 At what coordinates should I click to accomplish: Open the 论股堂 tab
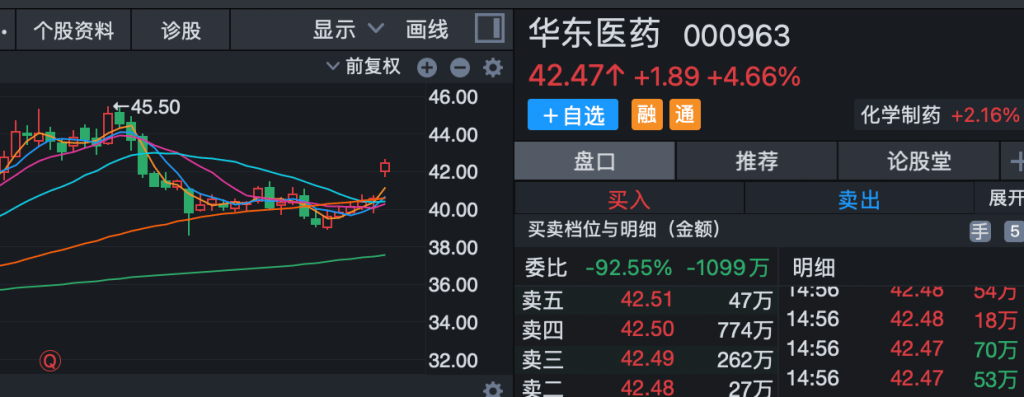pos(918,161)
